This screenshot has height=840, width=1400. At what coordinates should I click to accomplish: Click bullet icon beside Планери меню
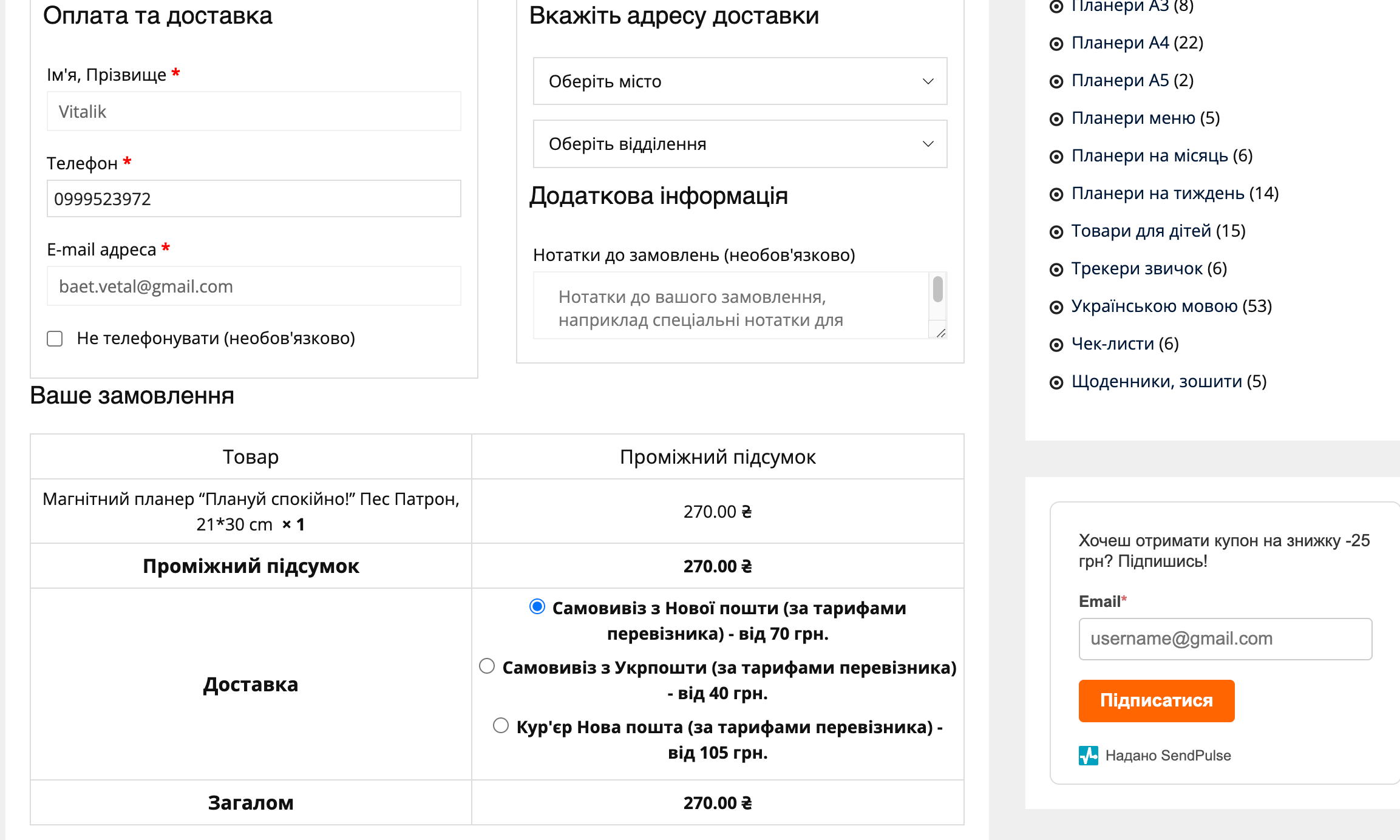click(x=1056, y=119)
